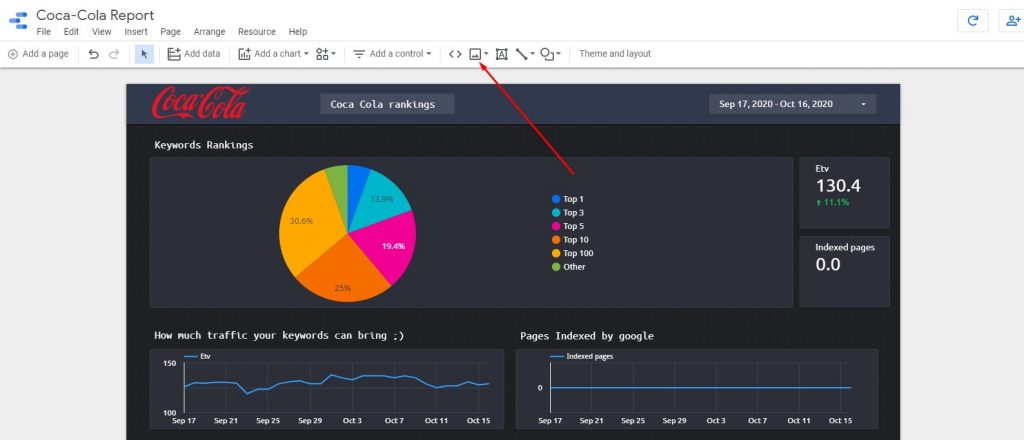1024x440 pixels.
Task: Click the Top 3 legend label
Action: pyautogui.click(x=573, y=213)
